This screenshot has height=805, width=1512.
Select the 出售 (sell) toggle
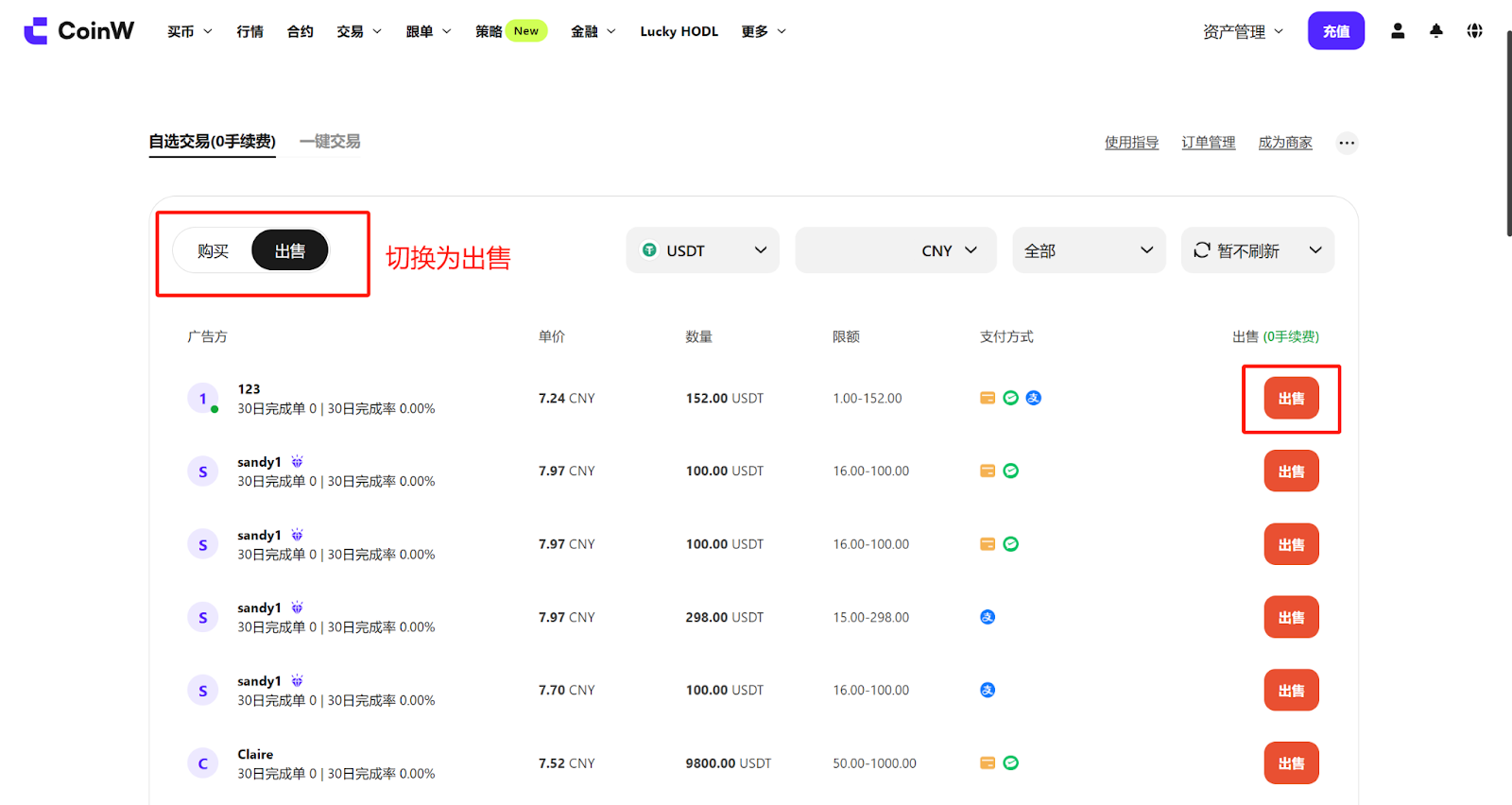290,250
